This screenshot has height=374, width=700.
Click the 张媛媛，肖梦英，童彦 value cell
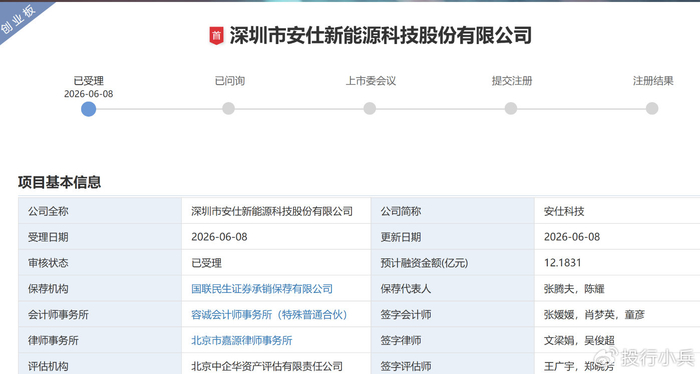tap(617, 315)
